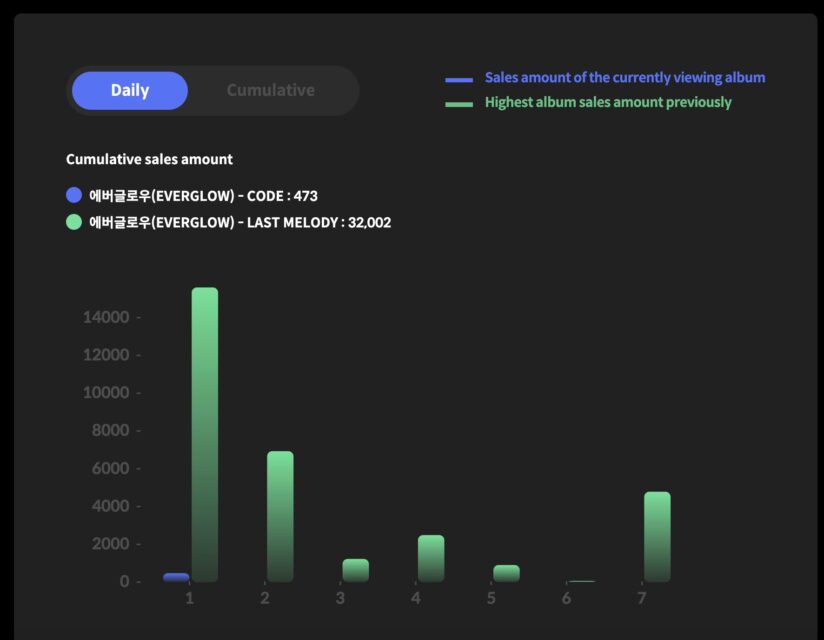
Task: Select the Daily view tab
Action: pos(130,90)
